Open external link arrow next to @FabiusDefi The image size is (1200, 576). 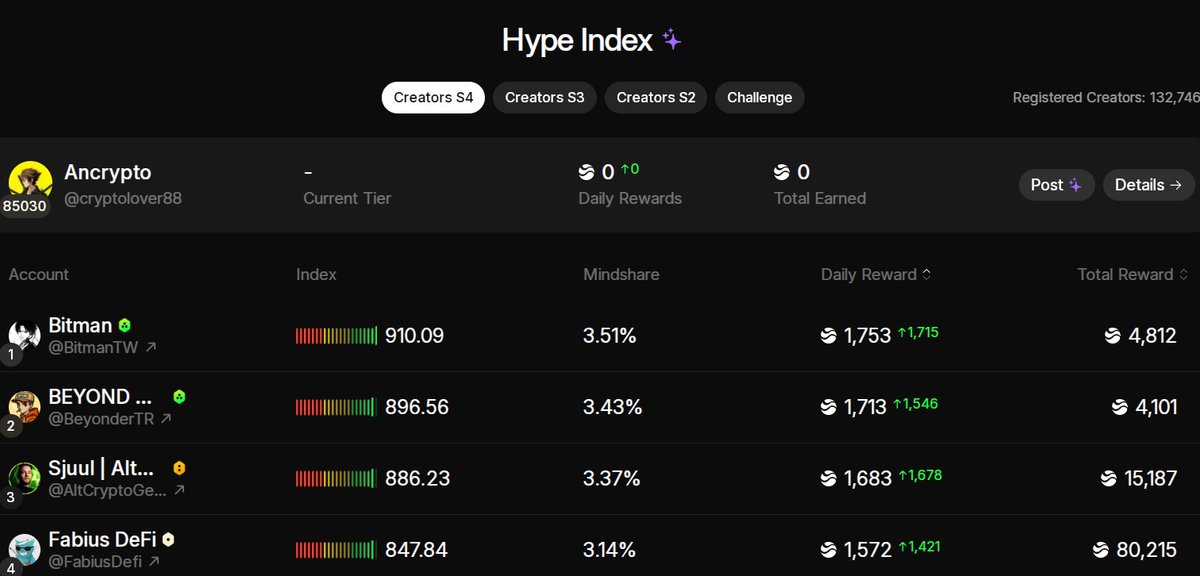tap(154, 562)
